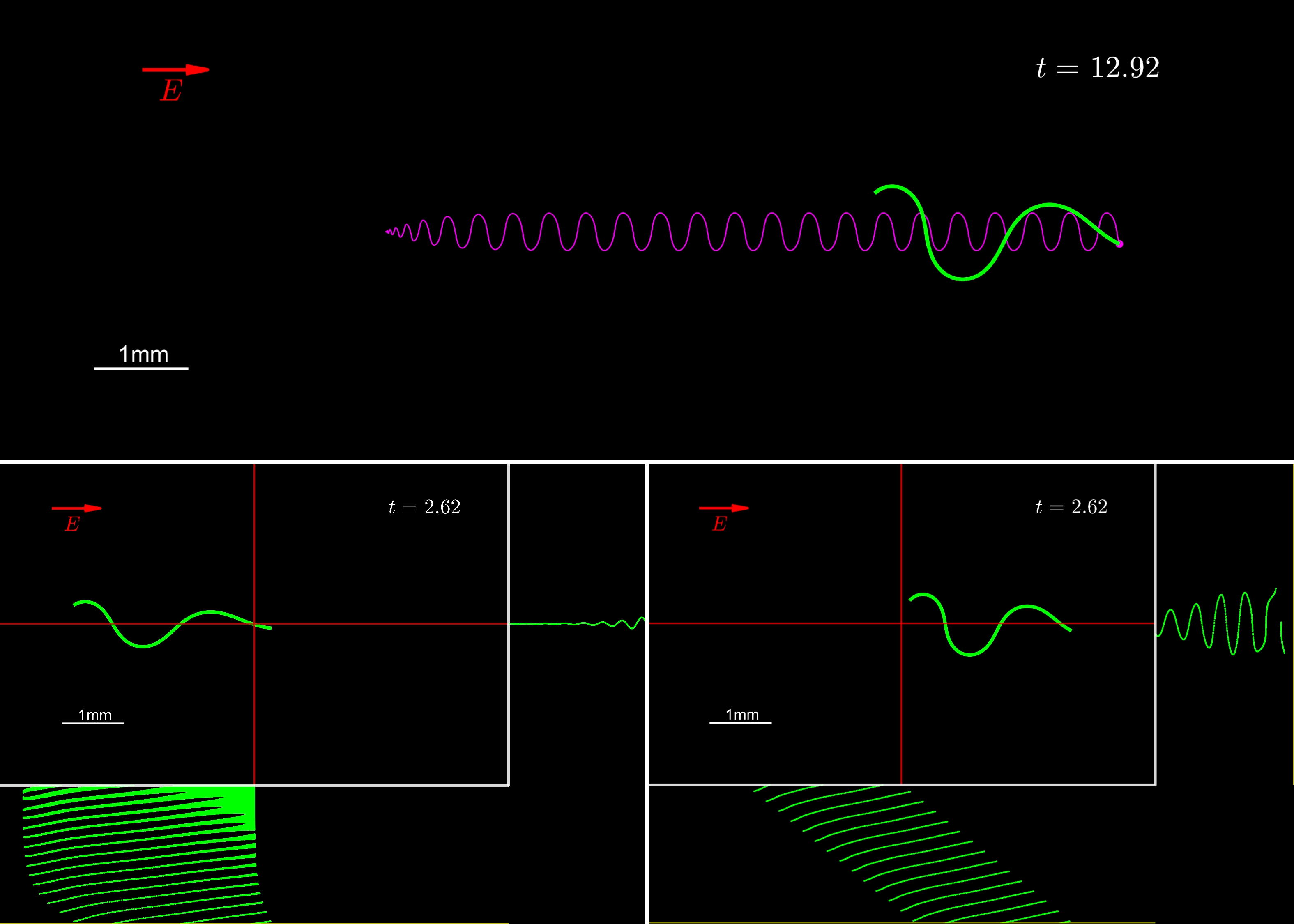
Task: Click the green filament curve in bottom-right panel
Action: pos(969,654)
